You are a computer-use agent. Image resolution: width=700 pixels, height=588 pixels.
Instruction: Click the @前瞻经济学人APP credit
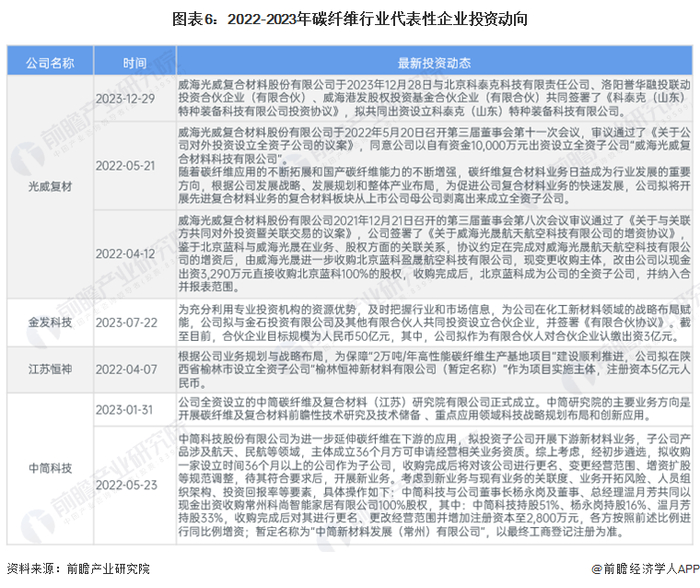(x=645, y=568)
